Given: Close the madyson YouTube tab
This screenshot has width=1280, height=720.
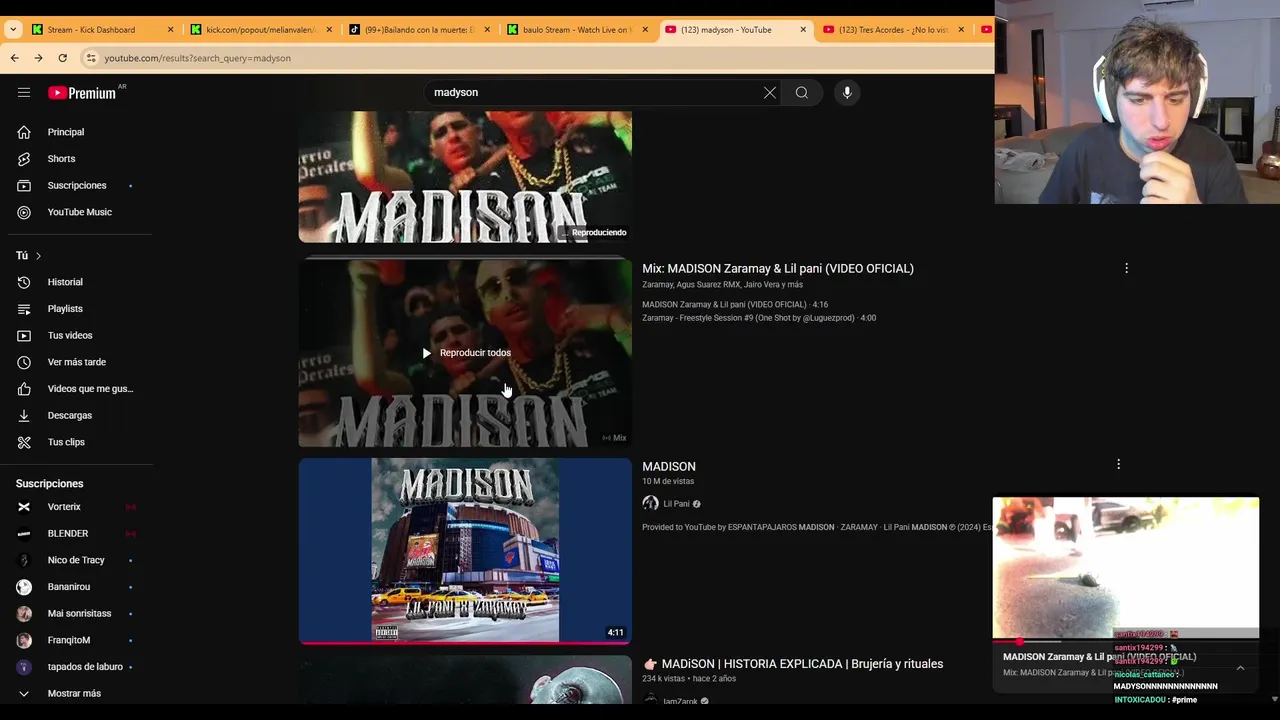Looking at the screenshot, I should (x=803, y=30).
